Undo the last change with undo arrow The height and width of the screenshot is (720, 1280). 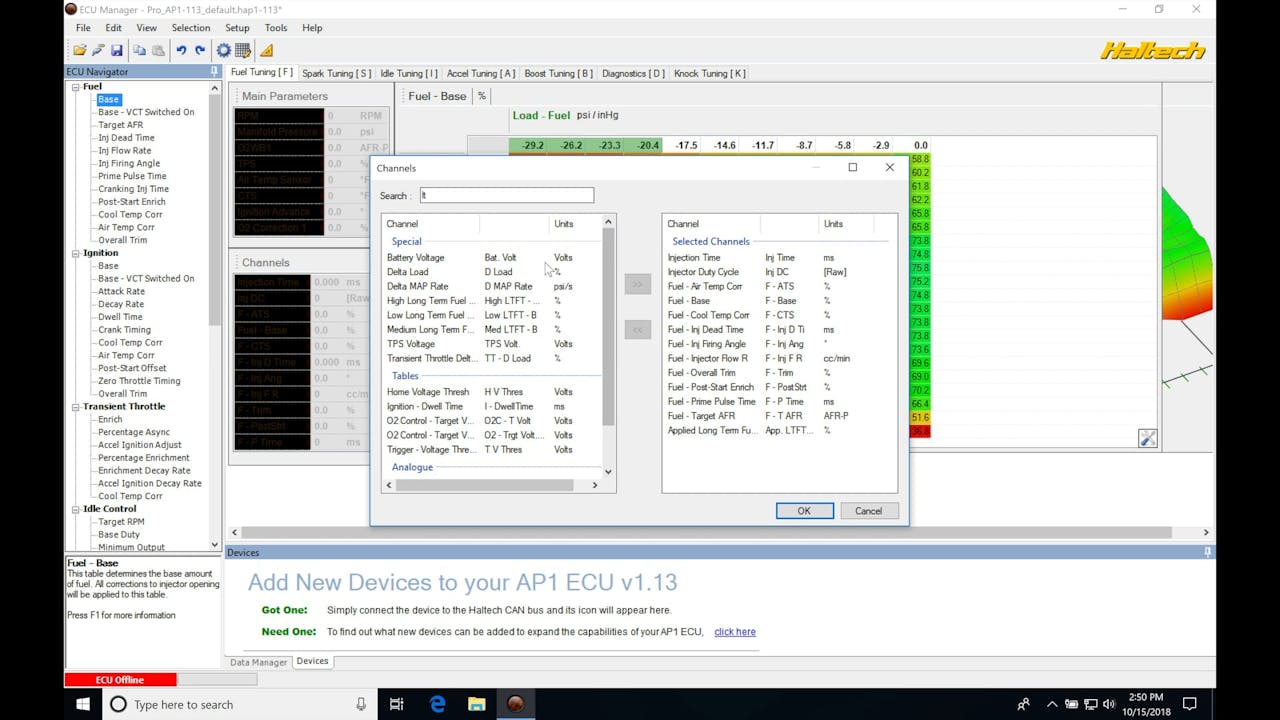pyautogui.click(x=181, y=50)
